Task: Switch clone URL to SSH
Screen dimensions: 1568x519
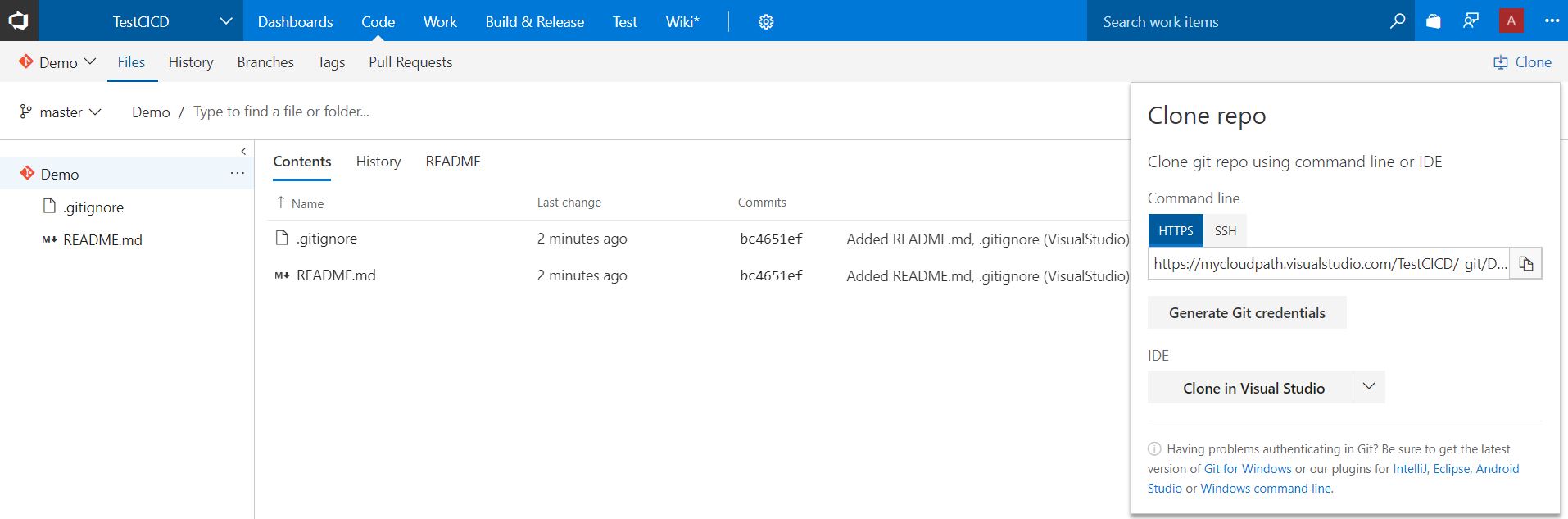Action: pyautogui.click(x=1226, y=231)
